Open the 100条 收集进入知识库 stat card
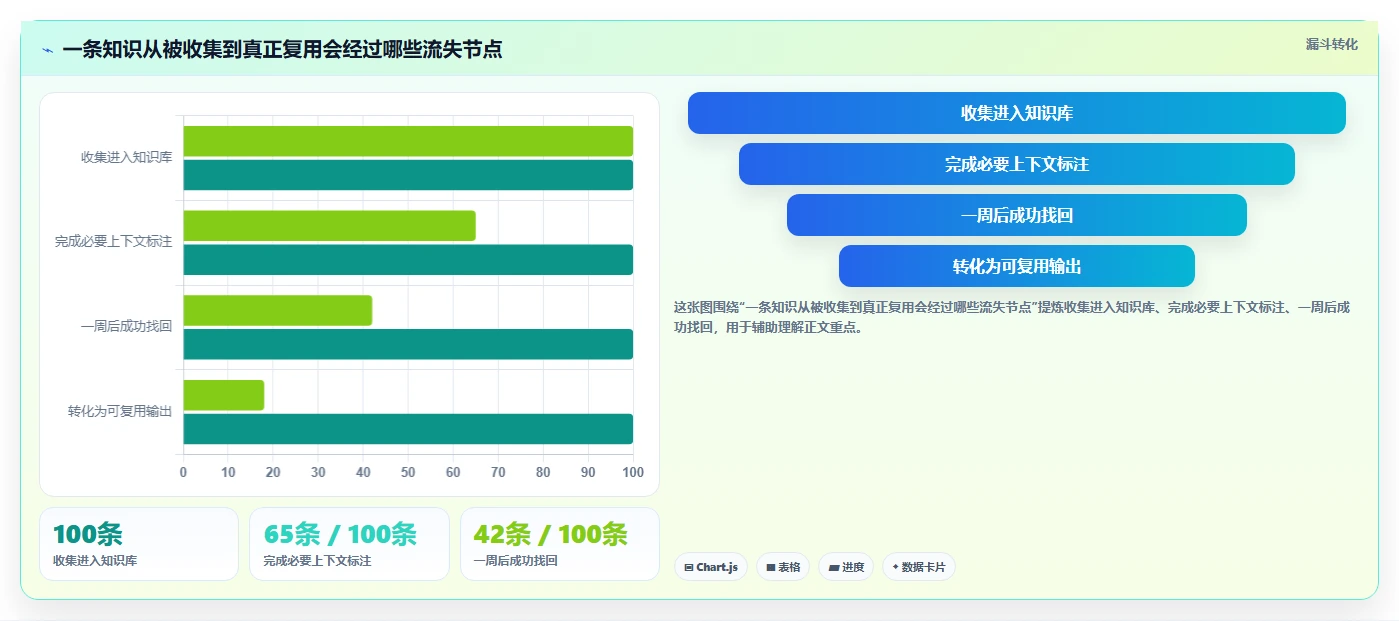 tap(139, 544)
